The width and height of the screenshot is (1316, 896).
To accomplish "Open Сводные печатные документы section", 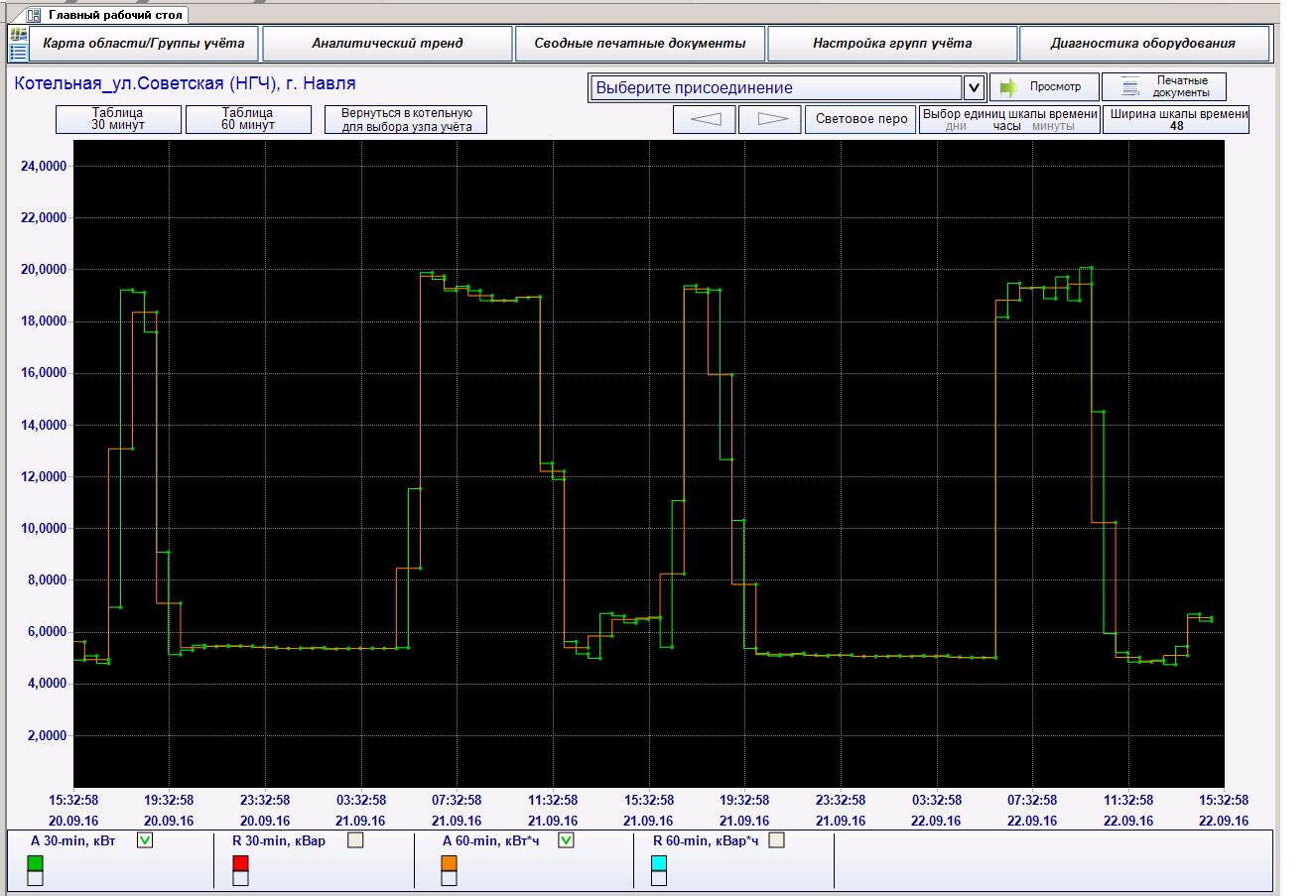I will 640,44.
